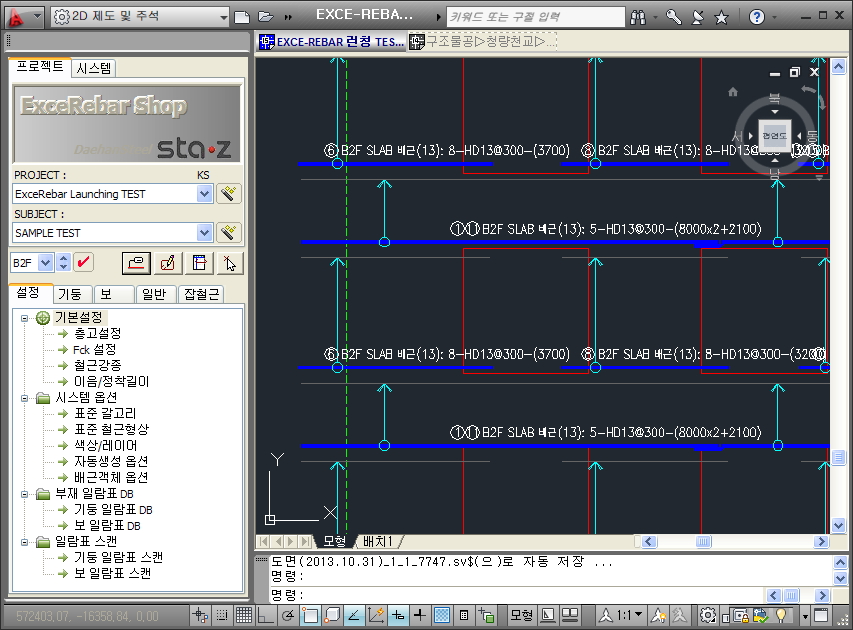Select the 잡철근 tab

point(201,294)
